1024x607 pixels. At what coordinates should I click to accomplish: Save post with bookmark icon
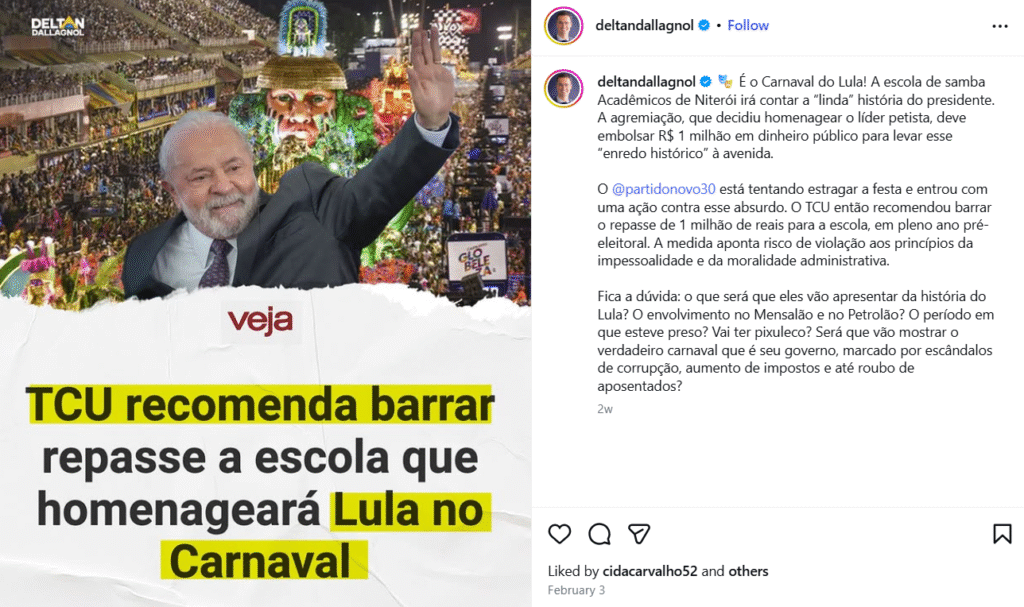click(1002, 534)
